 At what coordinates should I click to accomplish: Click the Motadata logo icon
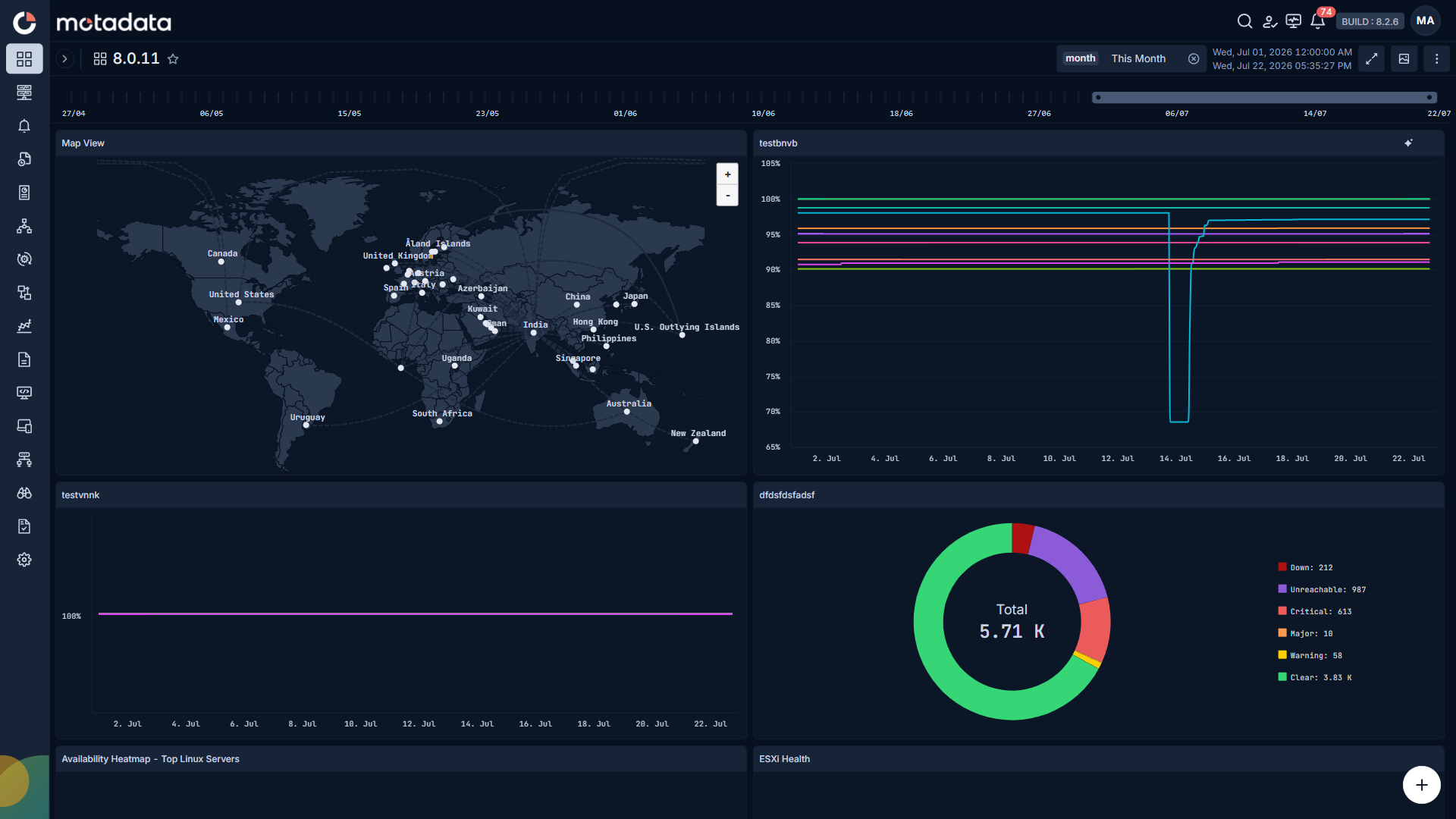24,22
